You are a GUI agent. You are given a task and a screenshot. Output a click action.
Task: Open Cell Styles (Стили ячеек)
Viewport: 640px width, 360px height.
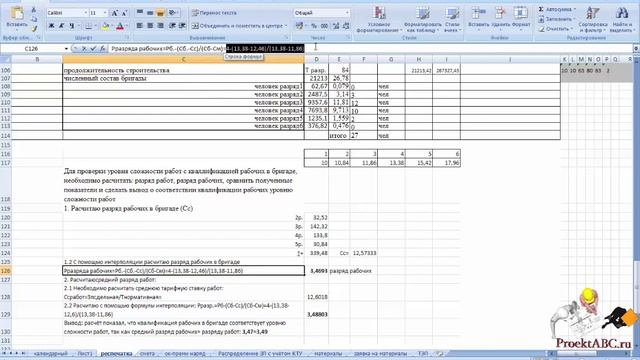pyautogui.click(x=452, y=19)
